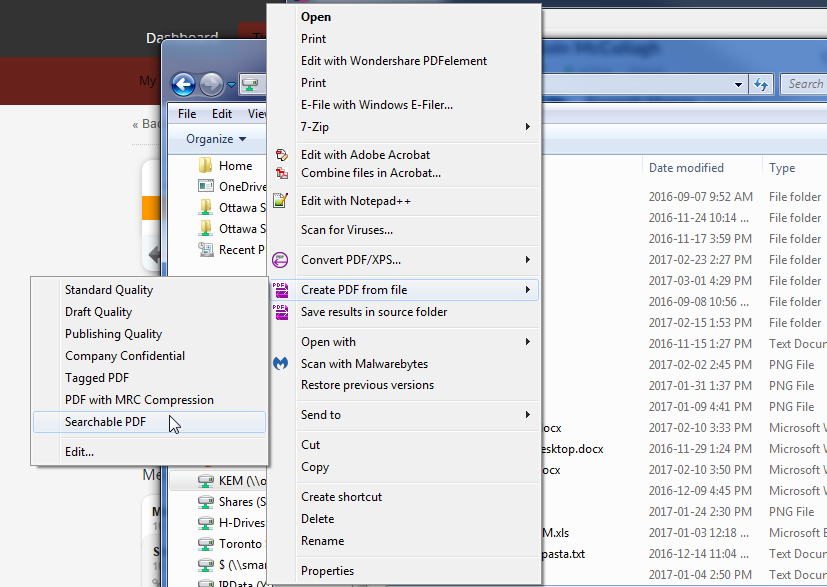Select the Shares network drive icon
The height and width of the screenshot is (587, 827).
click(x=205, y=502)
